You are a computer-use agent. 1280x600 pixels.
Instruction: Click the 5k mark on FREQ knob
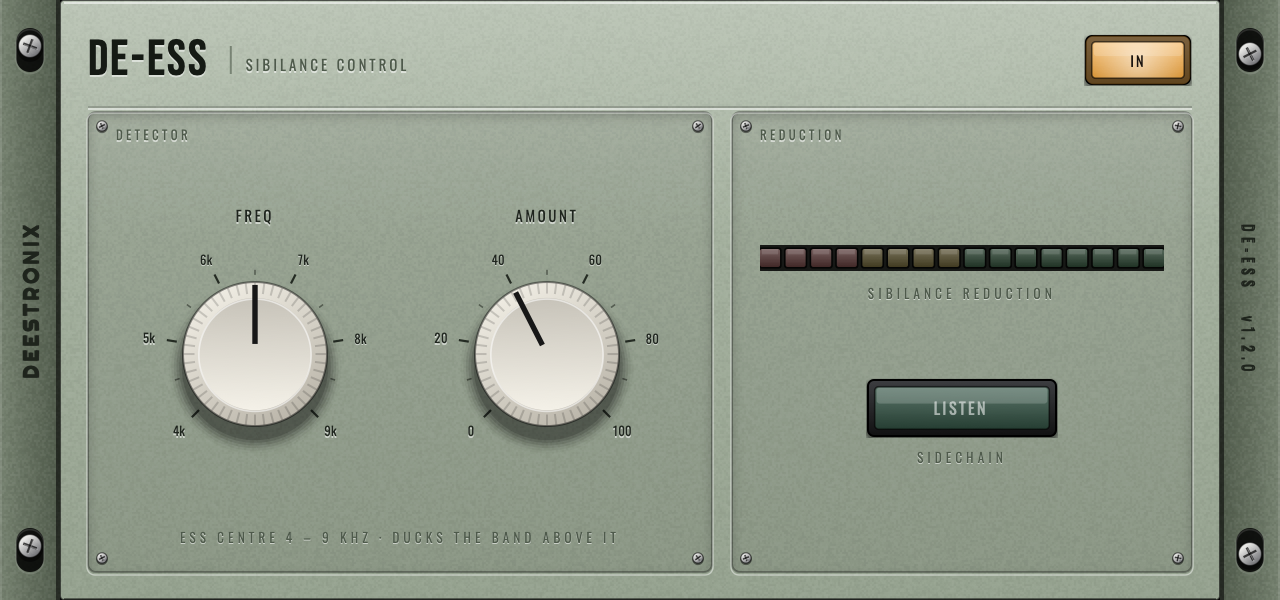[x=149, y=338]
